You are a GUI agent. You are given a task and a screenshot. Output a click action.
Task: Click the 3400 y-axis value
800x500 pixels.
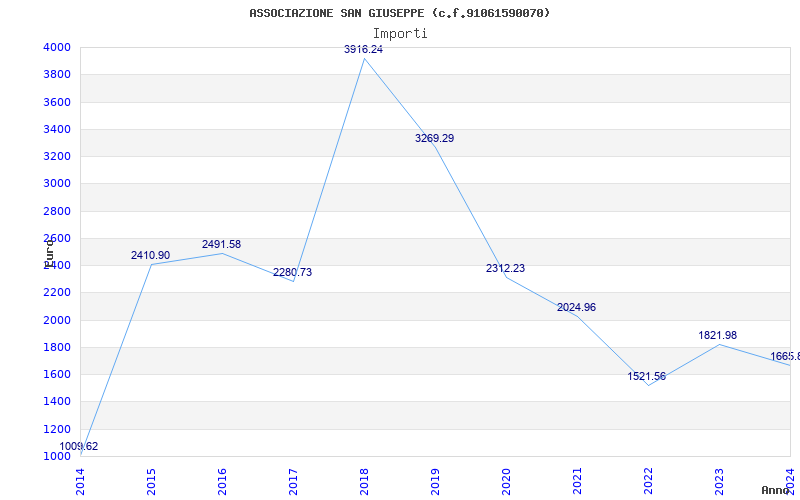point(56,129)
